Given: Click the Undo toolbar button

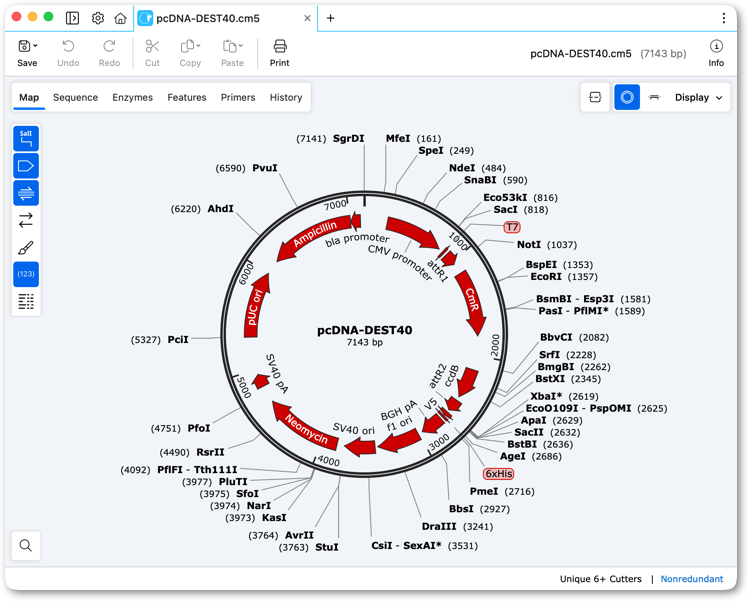Looking at the screenshot, I should click(x=68, y=53).
